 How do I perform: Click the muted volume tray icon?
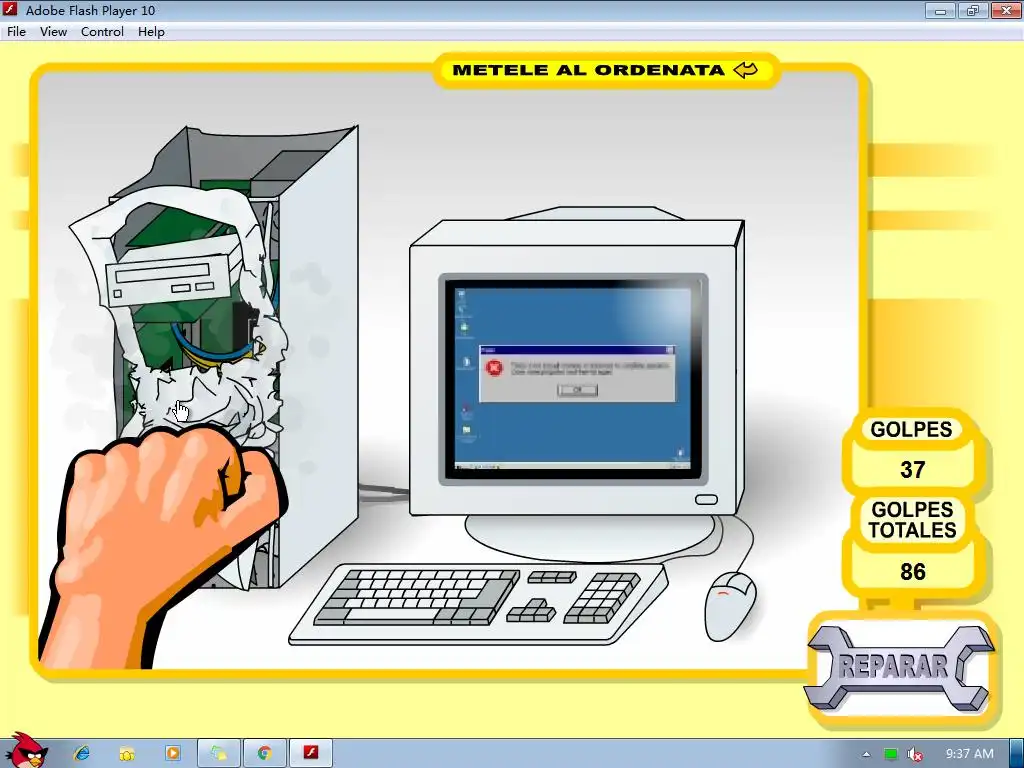pyautogui.click(x=916, y=754)
